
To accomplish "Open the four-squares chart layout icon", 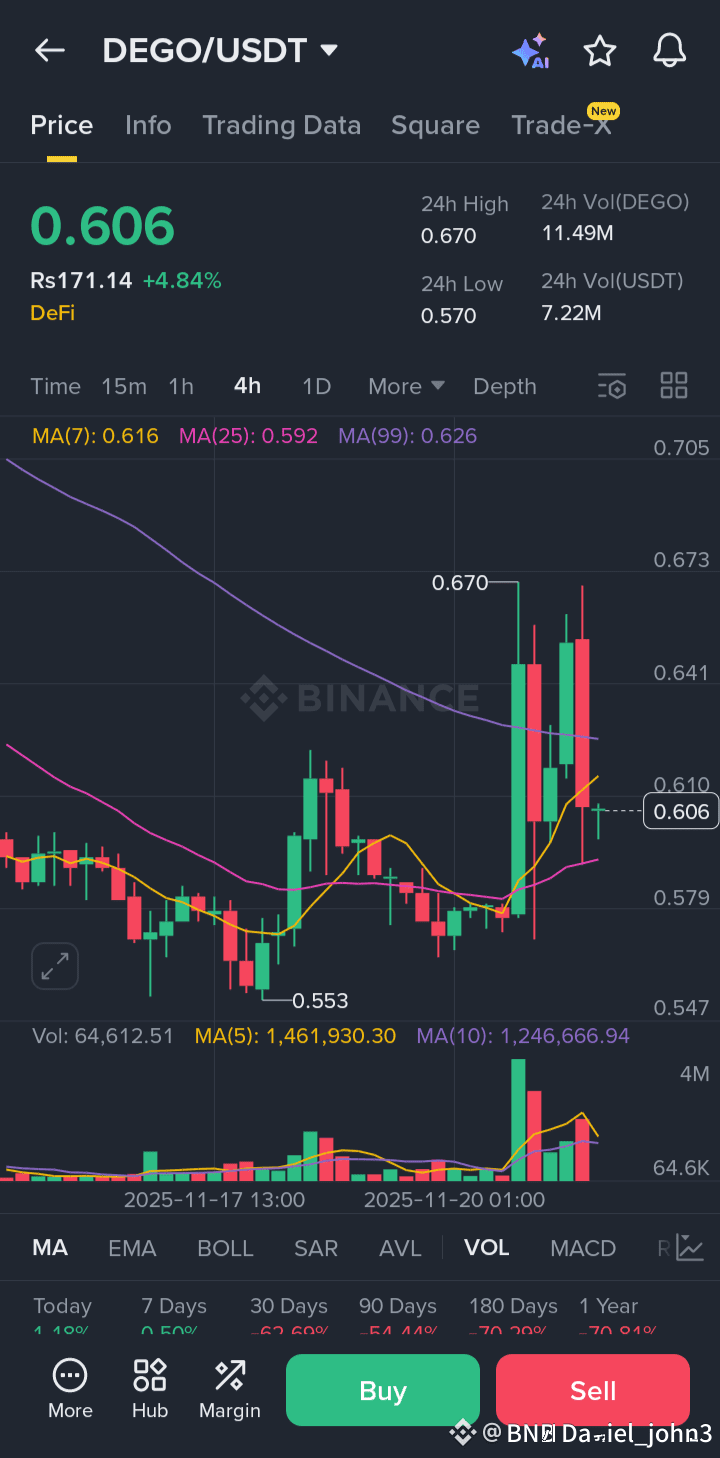I will [674, 385].
